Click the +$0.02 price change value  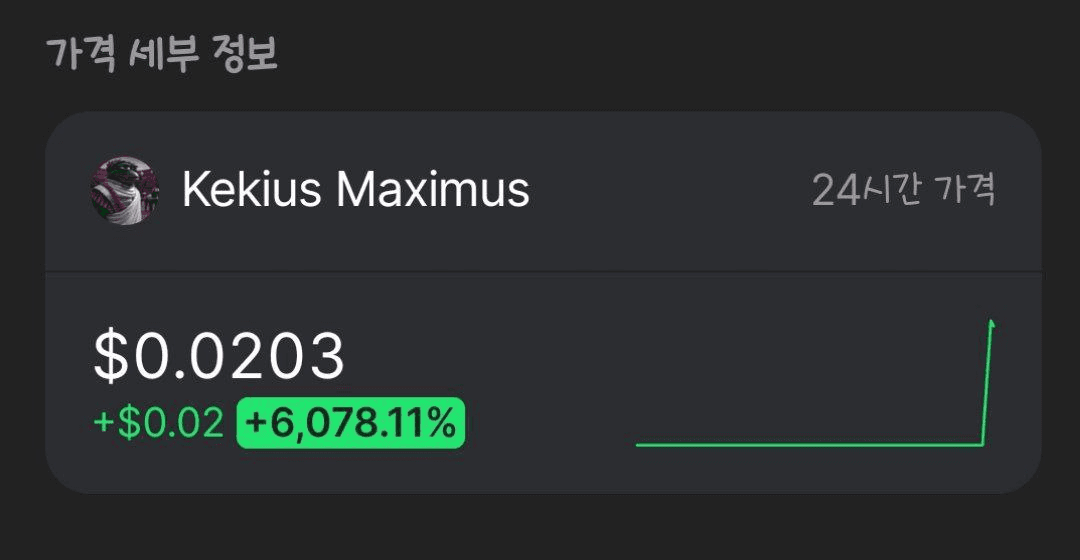pos(158,423)
